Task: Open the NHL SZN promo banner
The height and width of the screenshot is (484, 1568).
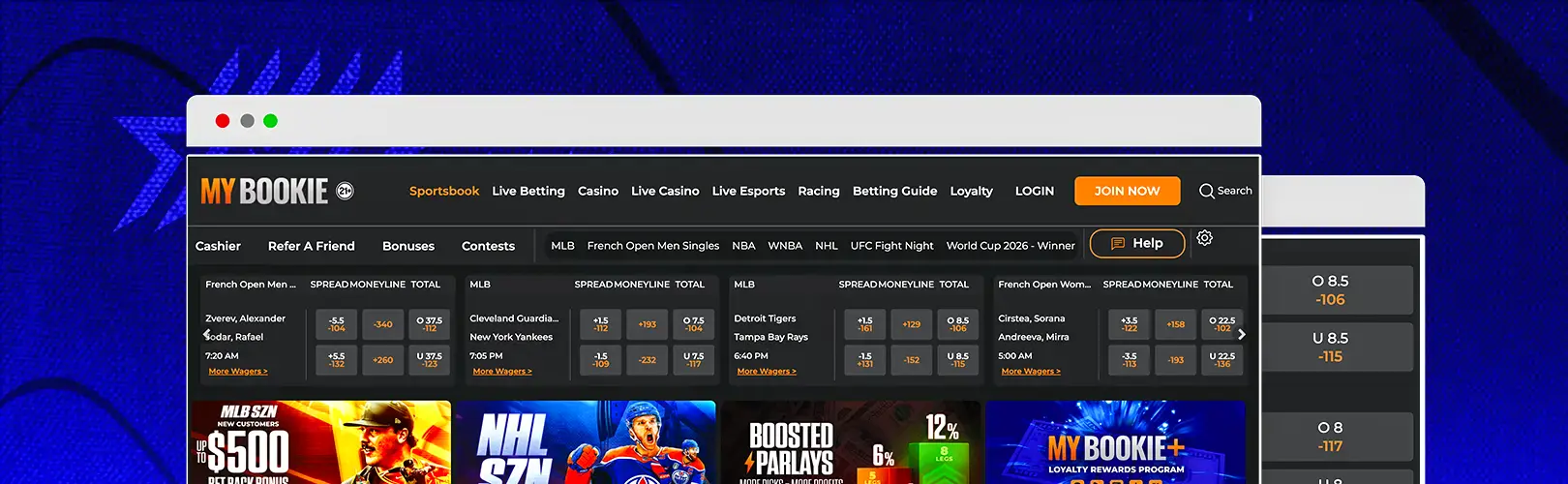Action: pos(586,442)
